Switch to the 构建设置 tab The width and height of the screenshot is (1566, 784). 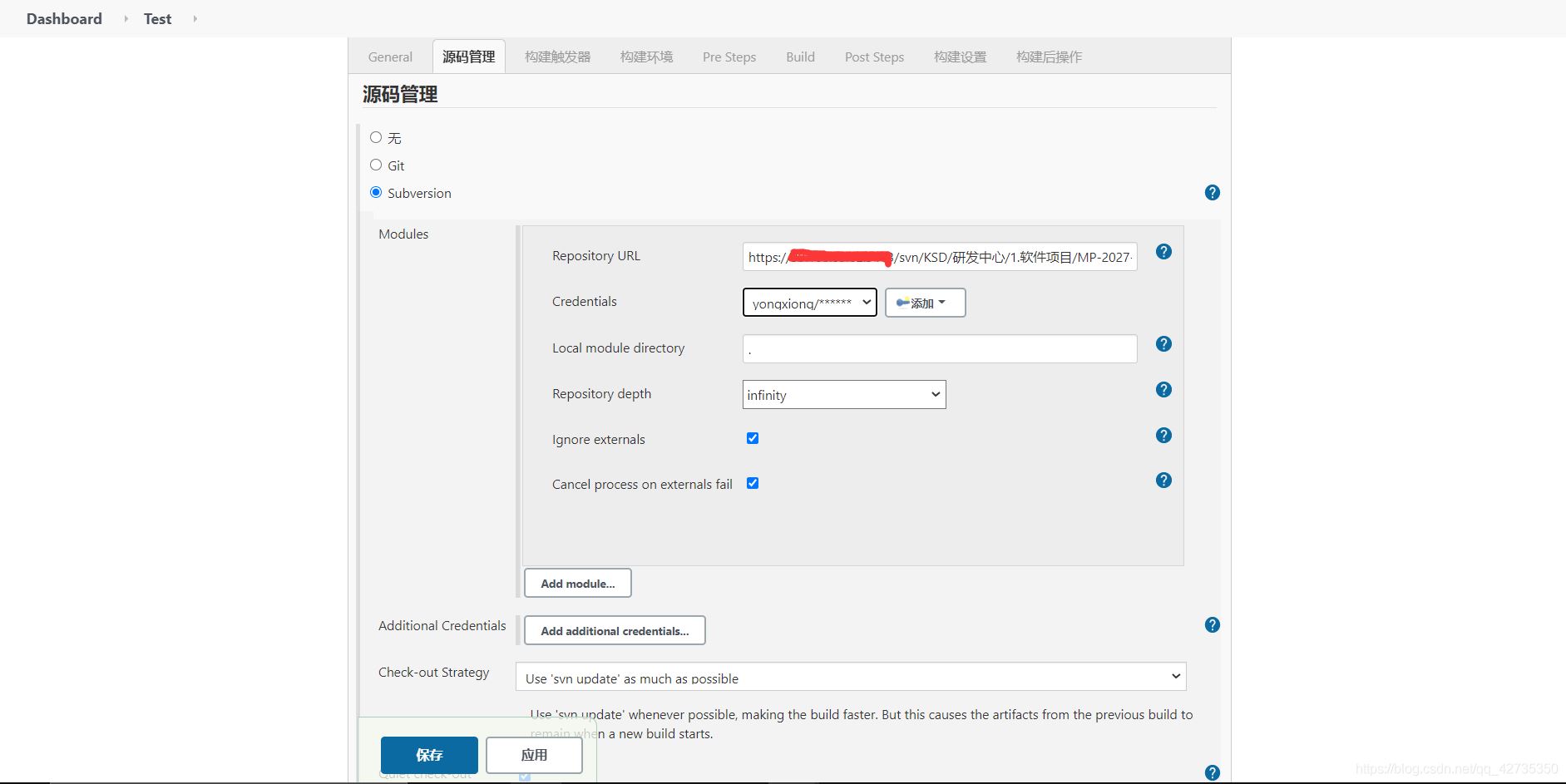(x=961, y=57)
